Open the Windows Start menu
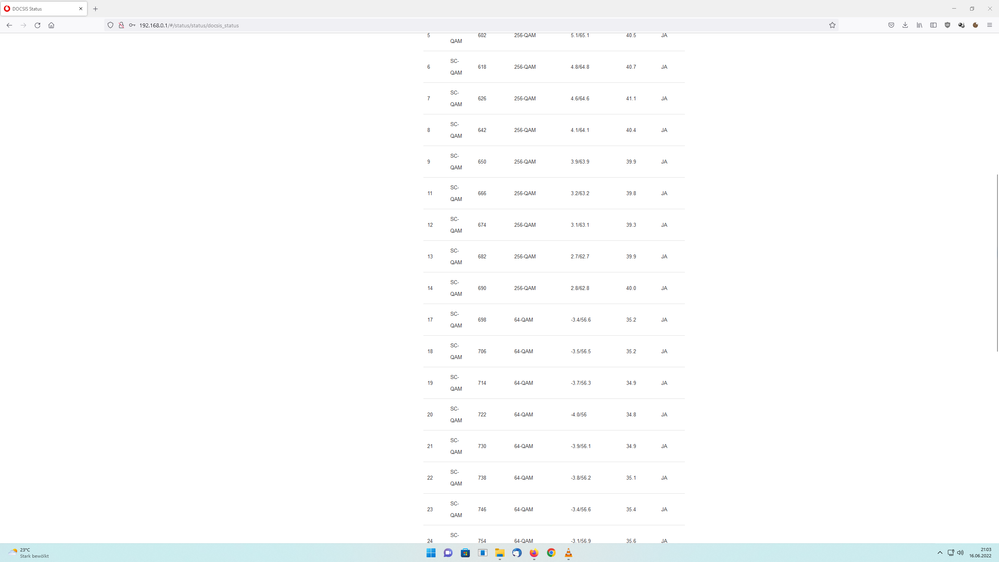This screenshot has width=999, height=562. (x=431, y=552)
